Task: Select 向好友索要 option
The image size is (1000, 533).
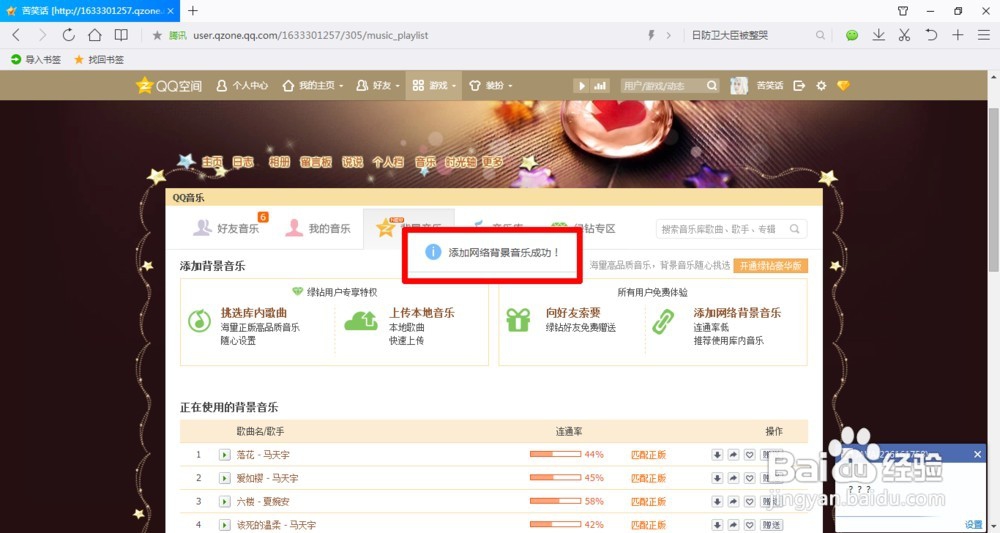Action: pyautogui.click(x=573, y=313)
